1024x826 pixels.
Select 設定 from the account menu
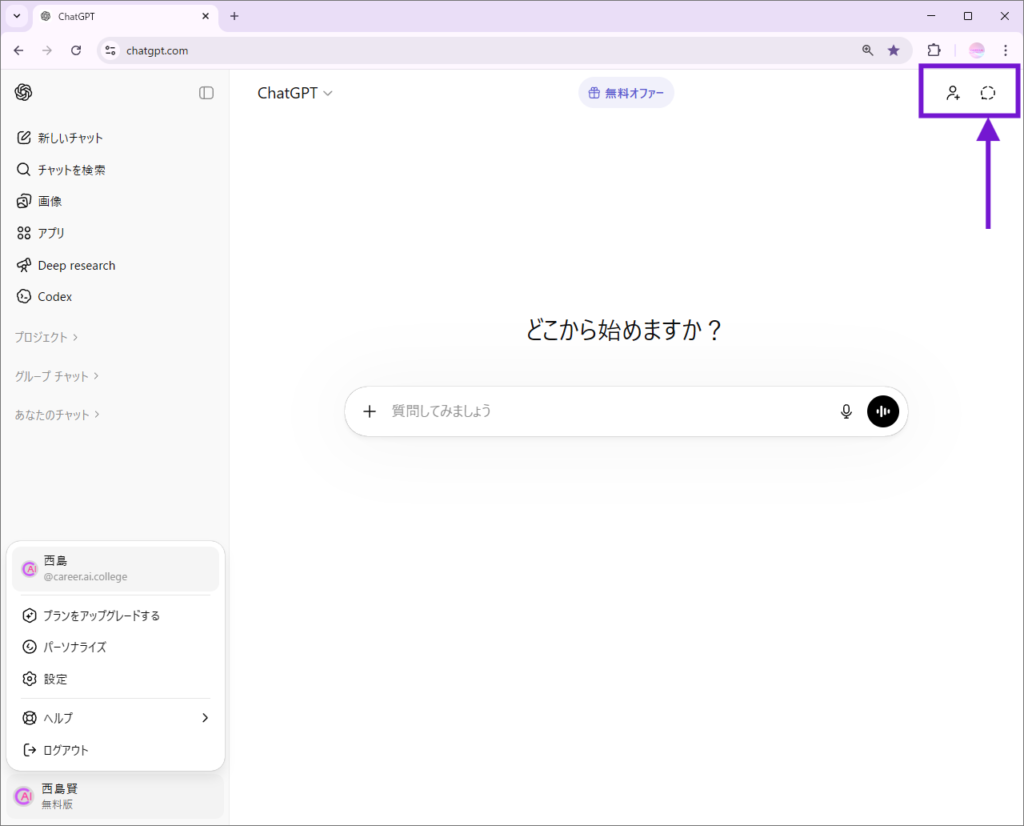(x=56, y=679)
